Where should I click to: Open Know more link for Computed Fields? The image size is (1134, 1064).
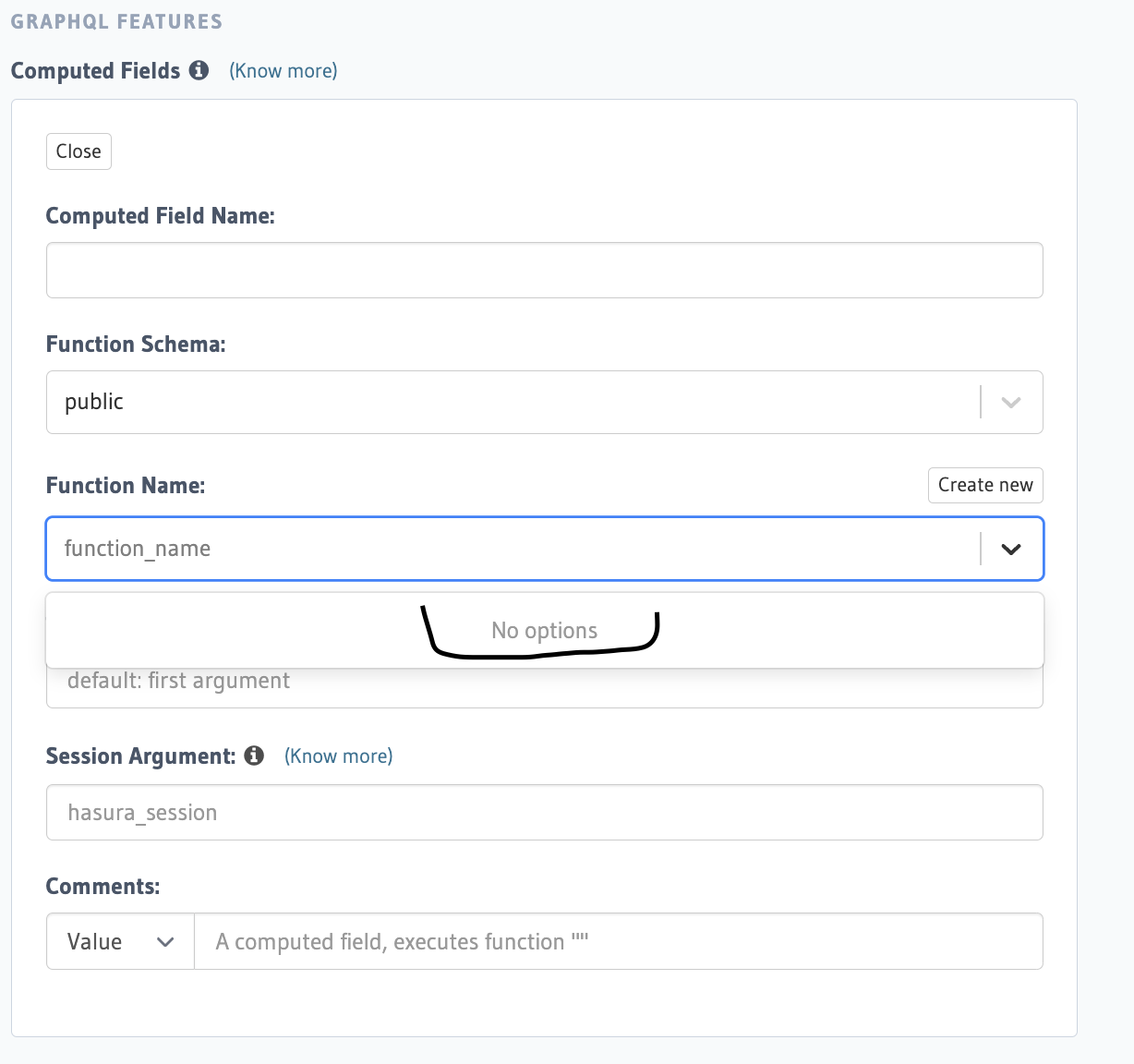[x=283, y=70]
